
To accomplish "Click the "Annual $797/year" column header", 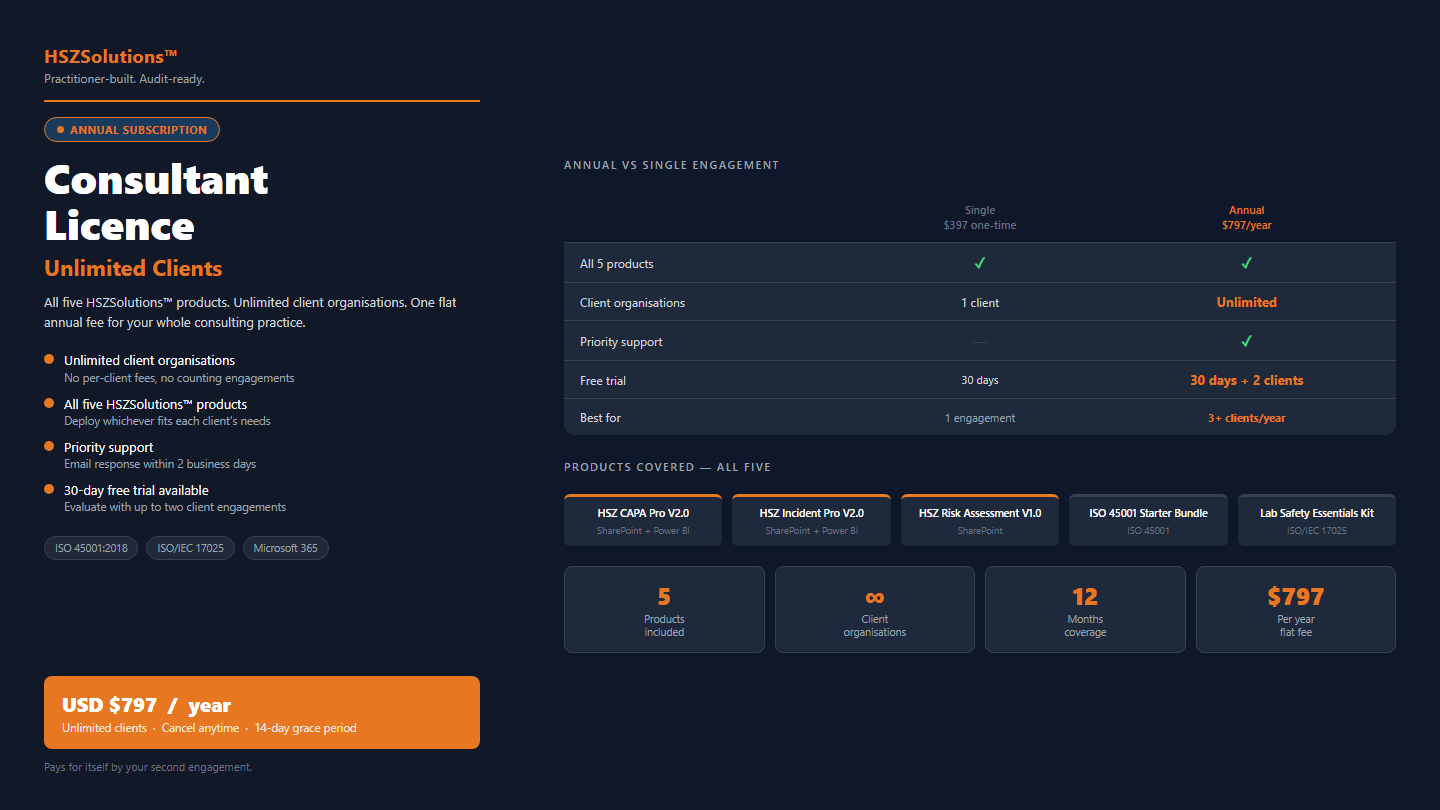I will [1246, 218].
